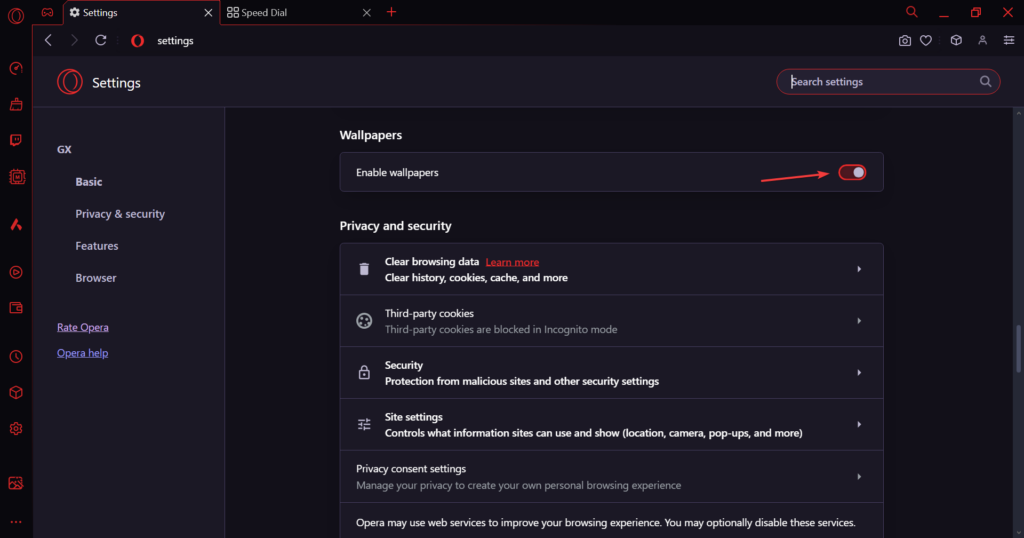
Task: Disable the Enable wallpapers toggle
Action: [852, 172]
